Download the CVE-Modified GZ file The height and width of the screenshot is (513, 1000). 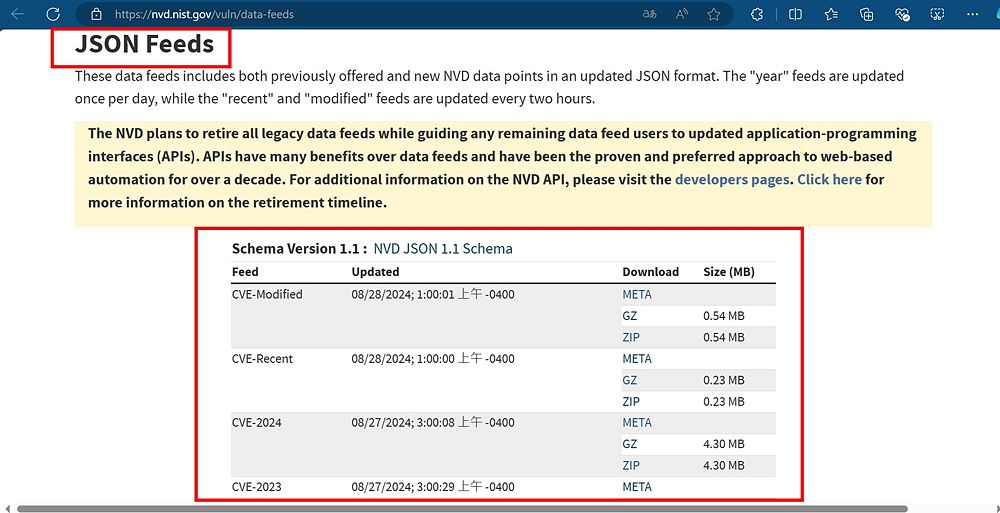(x=629, y=316)
